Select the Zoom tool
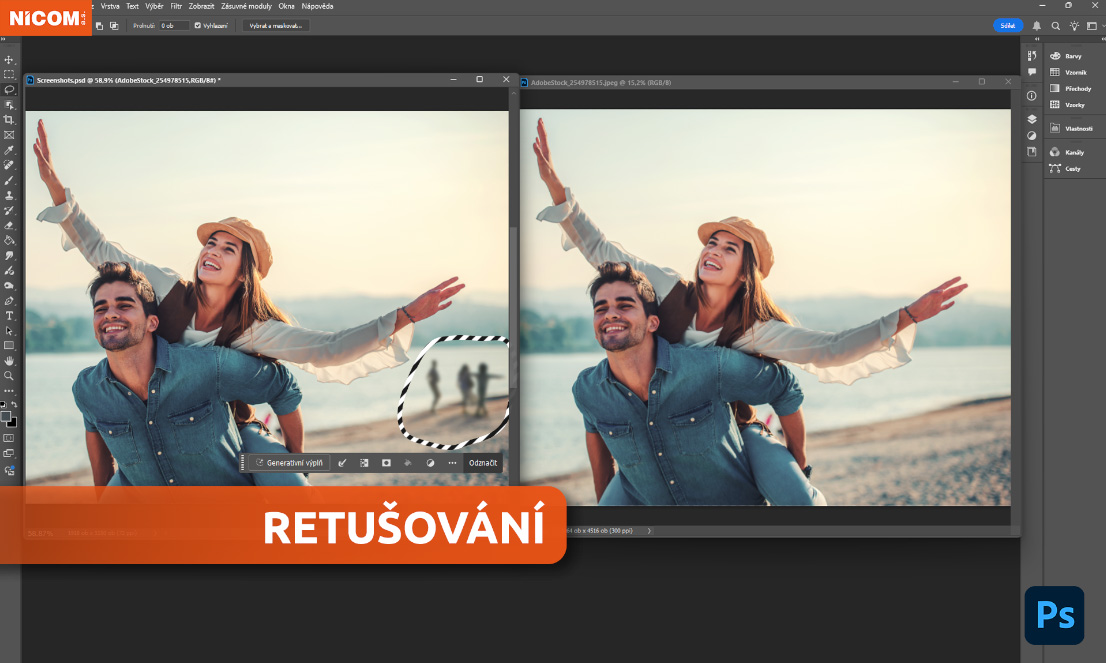The width and height of the screenshot is (1106, 663). (x=9, y=376)
